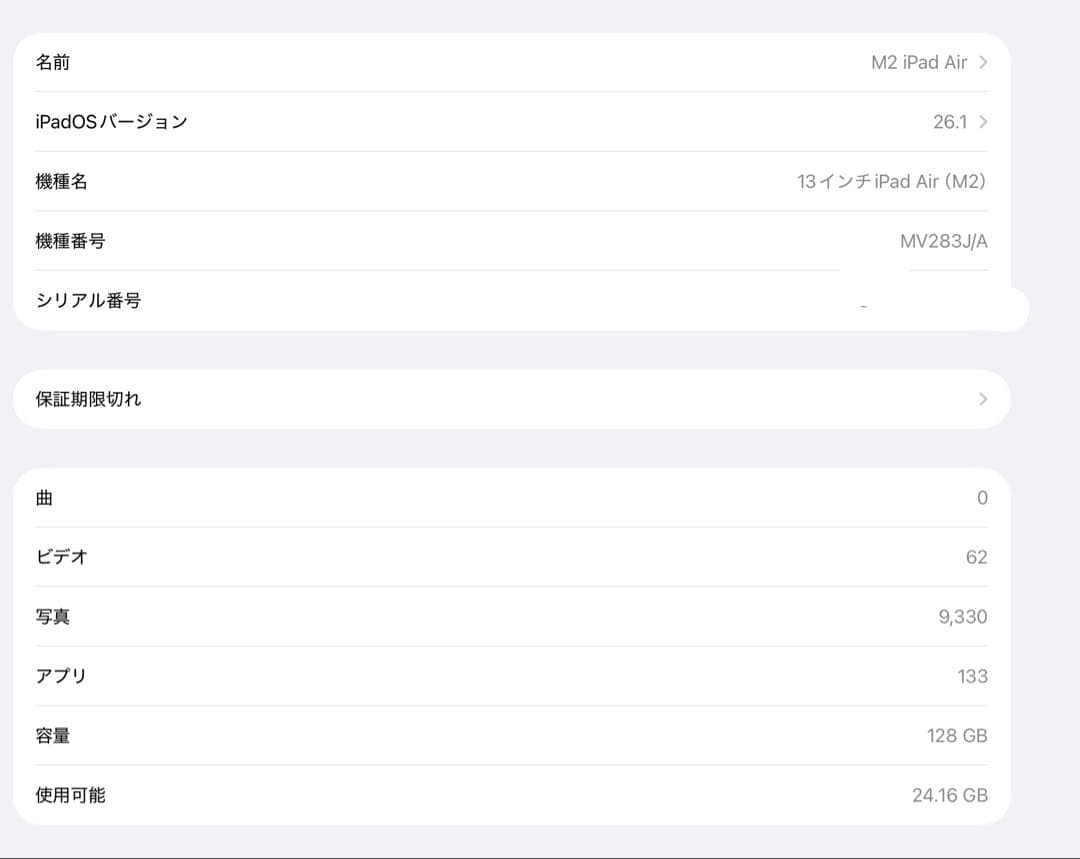Screen dimensions: 1080x859
Task: Tap the MV283J/A model number value
Action: [944, 241]
